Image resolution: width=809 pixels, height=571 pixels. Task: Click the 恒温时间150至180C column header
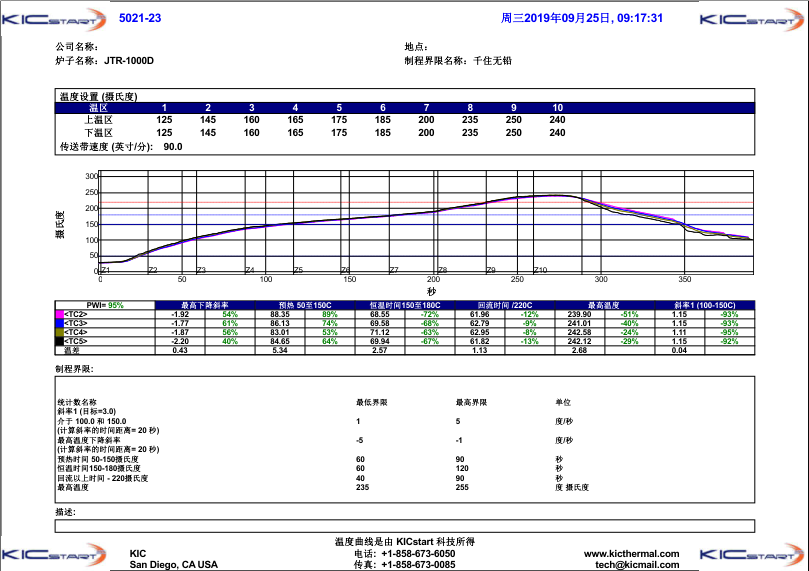[405, 305]
